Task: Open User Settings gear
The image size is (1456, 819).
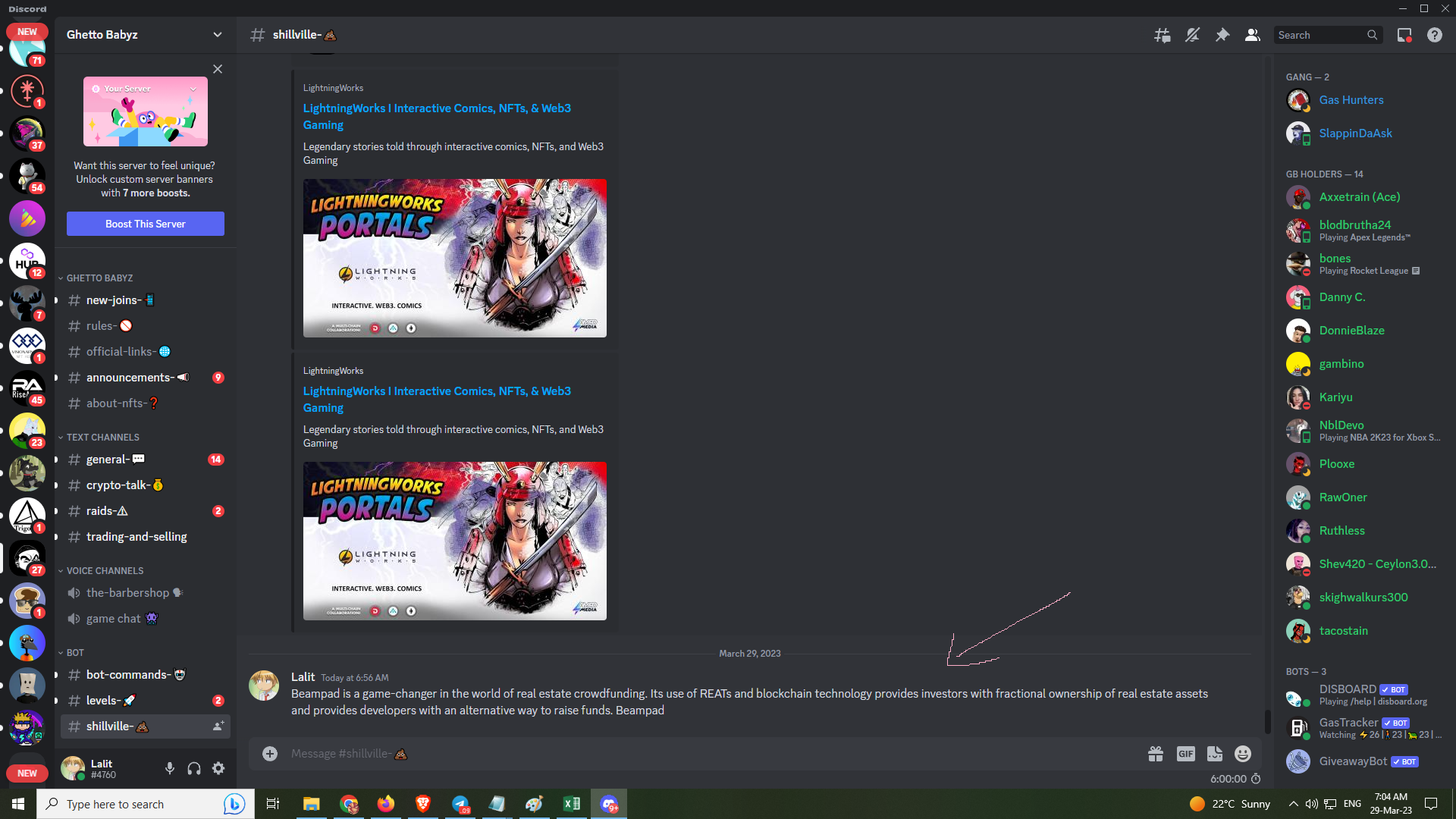Action: 218,769
